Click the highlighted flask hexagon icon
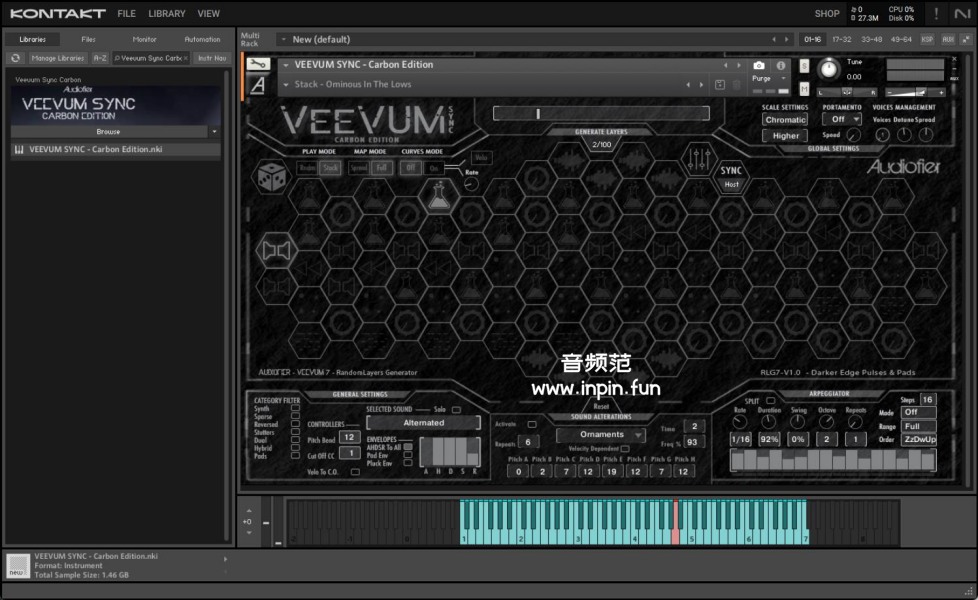The height and width of the screenshot is (600, 978). 438,196
